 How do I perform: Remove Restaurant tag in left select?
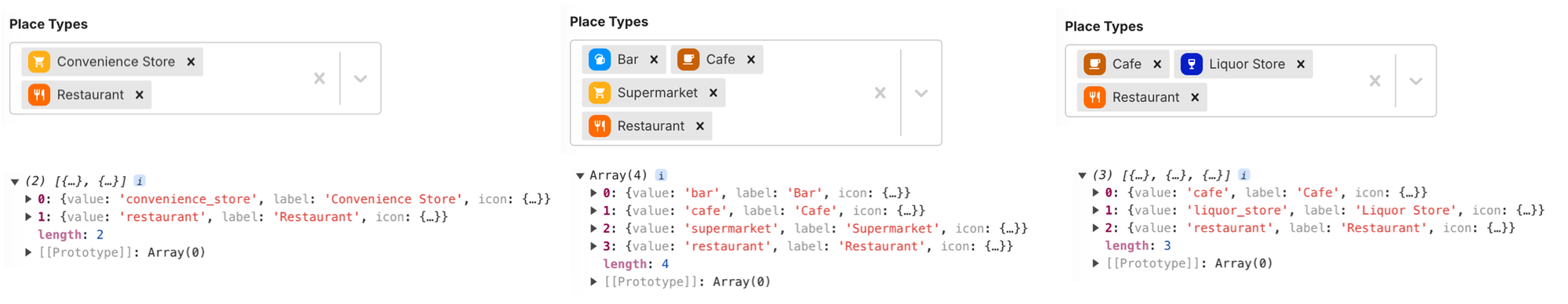[x=139, y=95]
